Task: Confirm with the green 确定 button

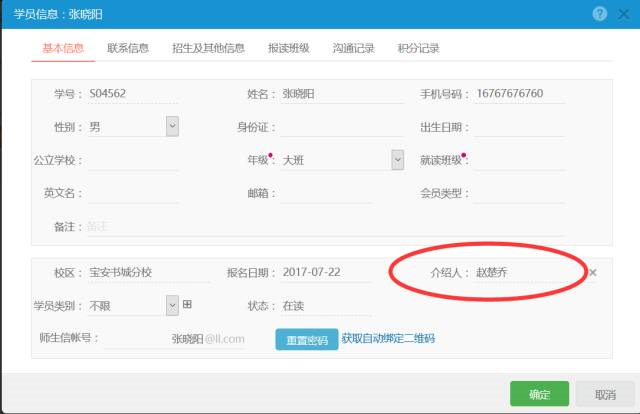Action: [x=539, y=394]
